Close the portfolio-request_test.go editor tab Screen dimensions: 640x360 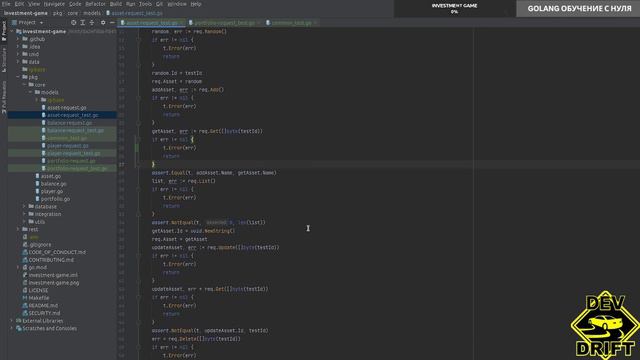pos(259,23)
